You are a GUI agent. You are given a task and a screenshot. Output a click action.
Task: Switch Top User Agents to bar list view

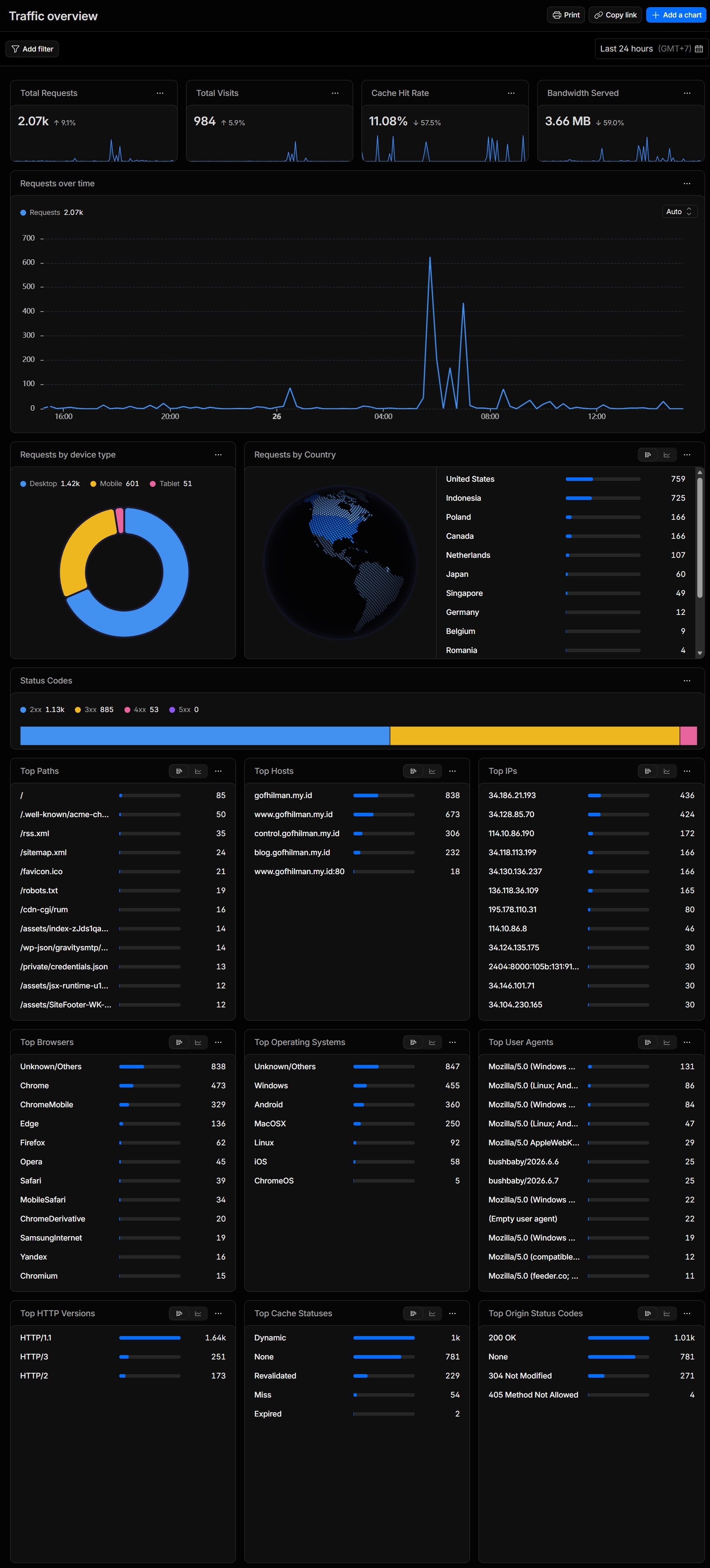(647, 1042)
